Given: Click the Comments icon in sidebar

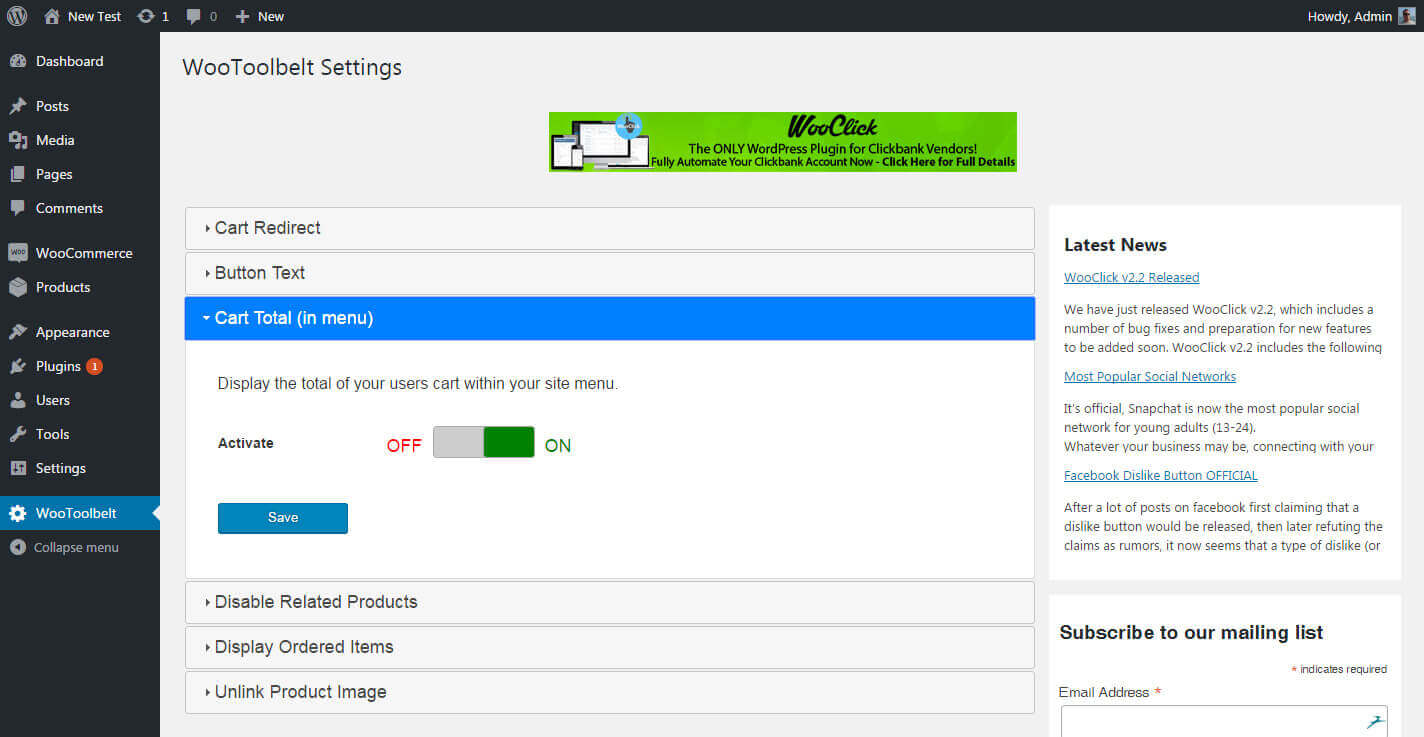Looking at the screenshot, I should (18, 208).
